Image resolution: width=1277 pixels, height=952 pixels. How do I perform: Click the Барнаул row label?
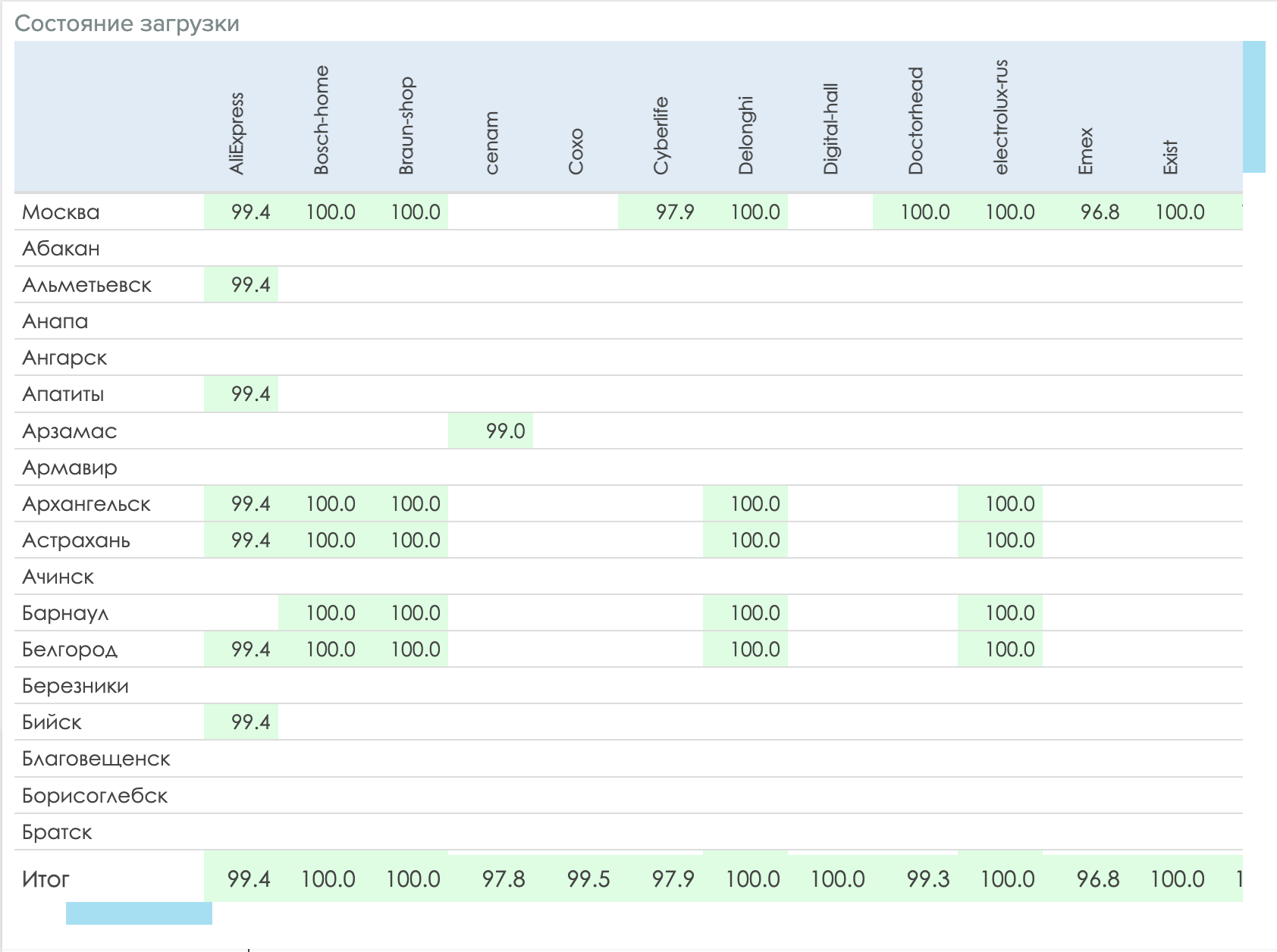(x=65, y=613)
